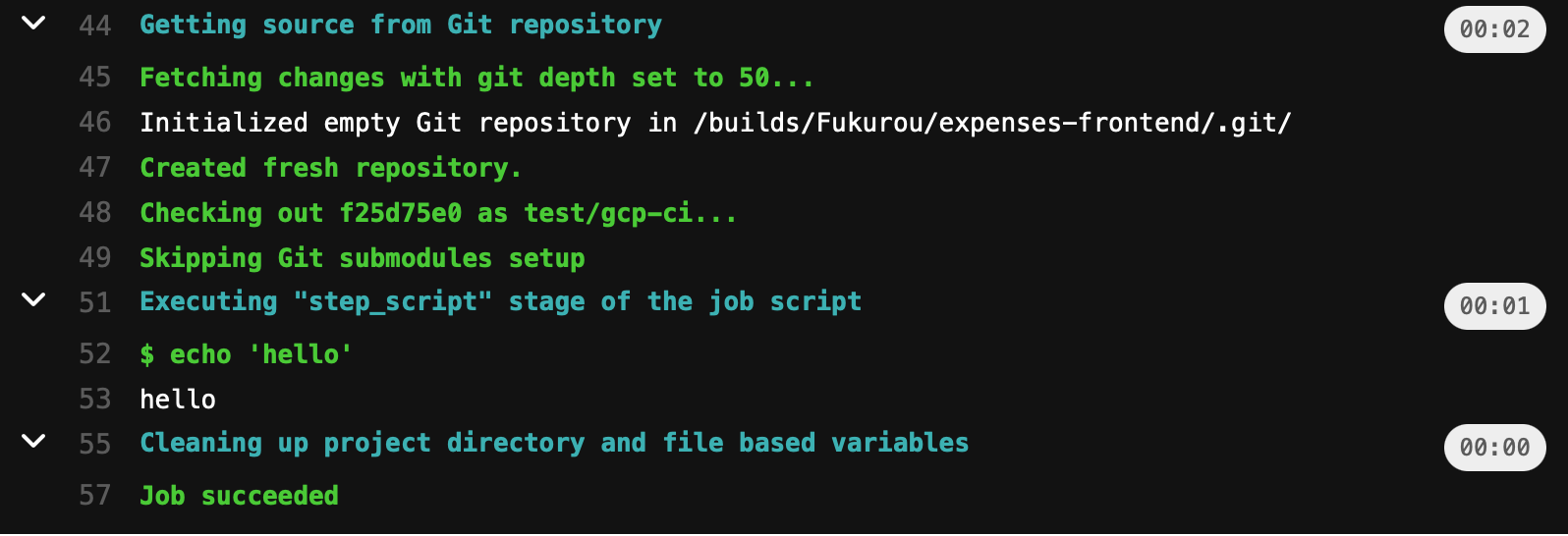Click line number 48 in the log
The height and width of the screenshot is (536, 1568).
[x=95, y=213]
